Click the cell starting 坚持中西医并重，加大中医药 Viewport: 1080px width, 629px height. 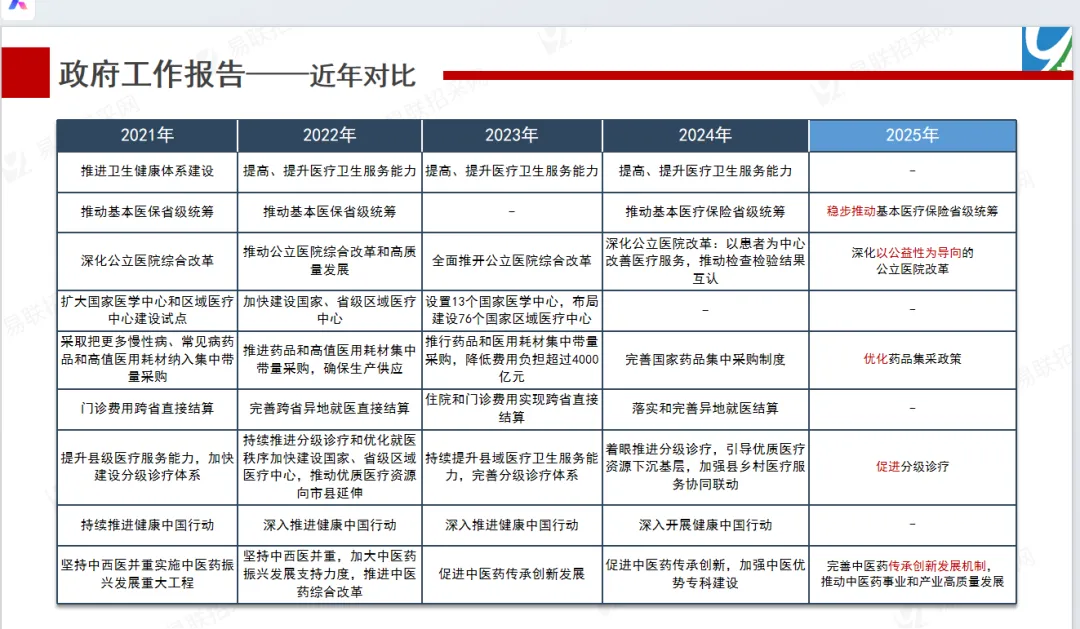[329, 575]
